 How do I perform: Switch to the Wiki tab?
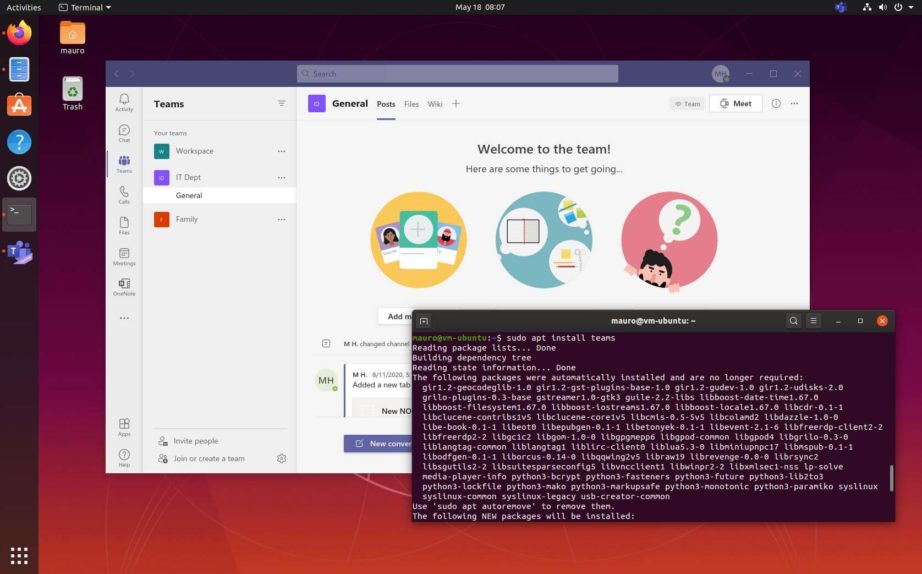point(435,104)
